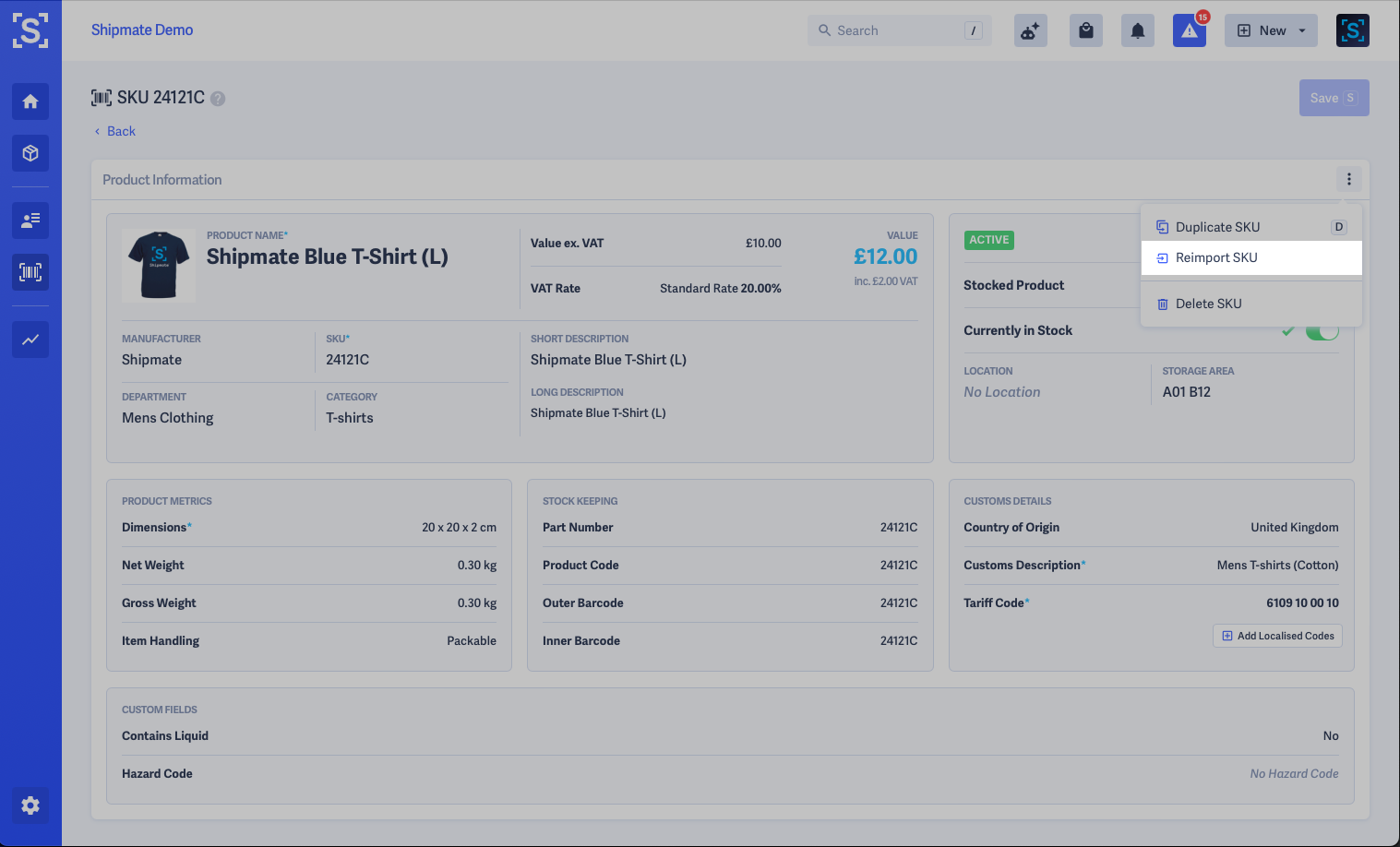Screen dimensions: 1400x847
Task: Go Back to the previous page
Action: tap(114, 131)
